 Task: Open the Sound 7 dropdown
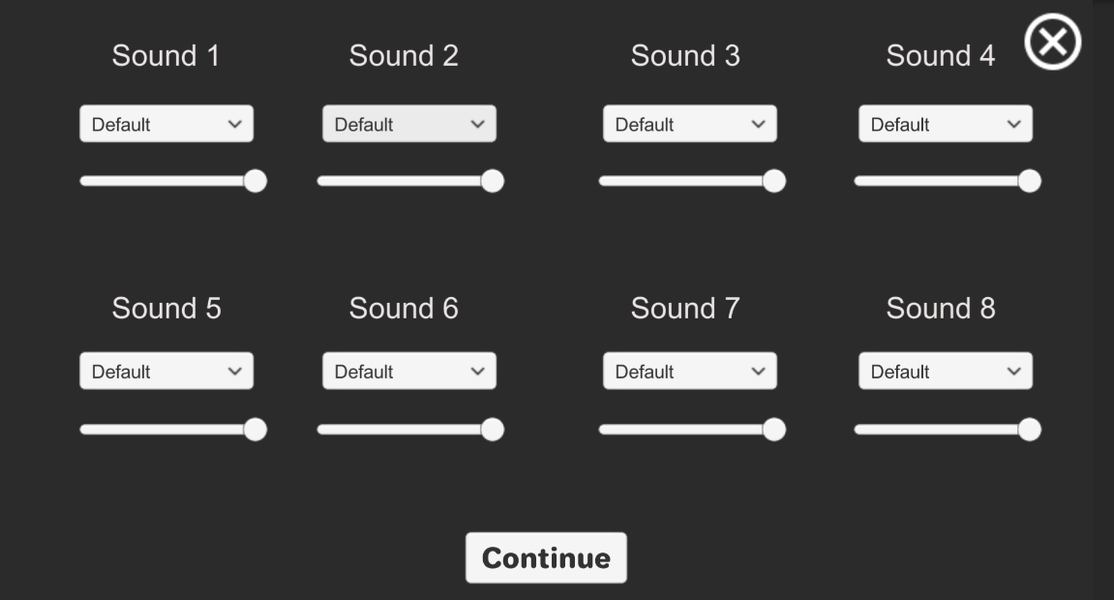[689, 370]
